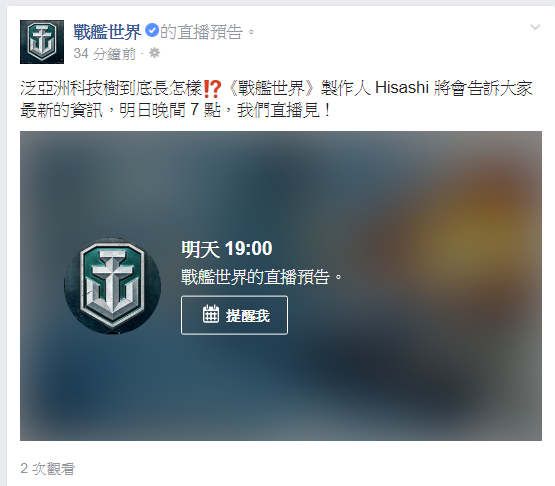Screen dimensions: 555x486
Task: Open the 34 分鐘前 timestamp link
Action: [x=105, y=54]
